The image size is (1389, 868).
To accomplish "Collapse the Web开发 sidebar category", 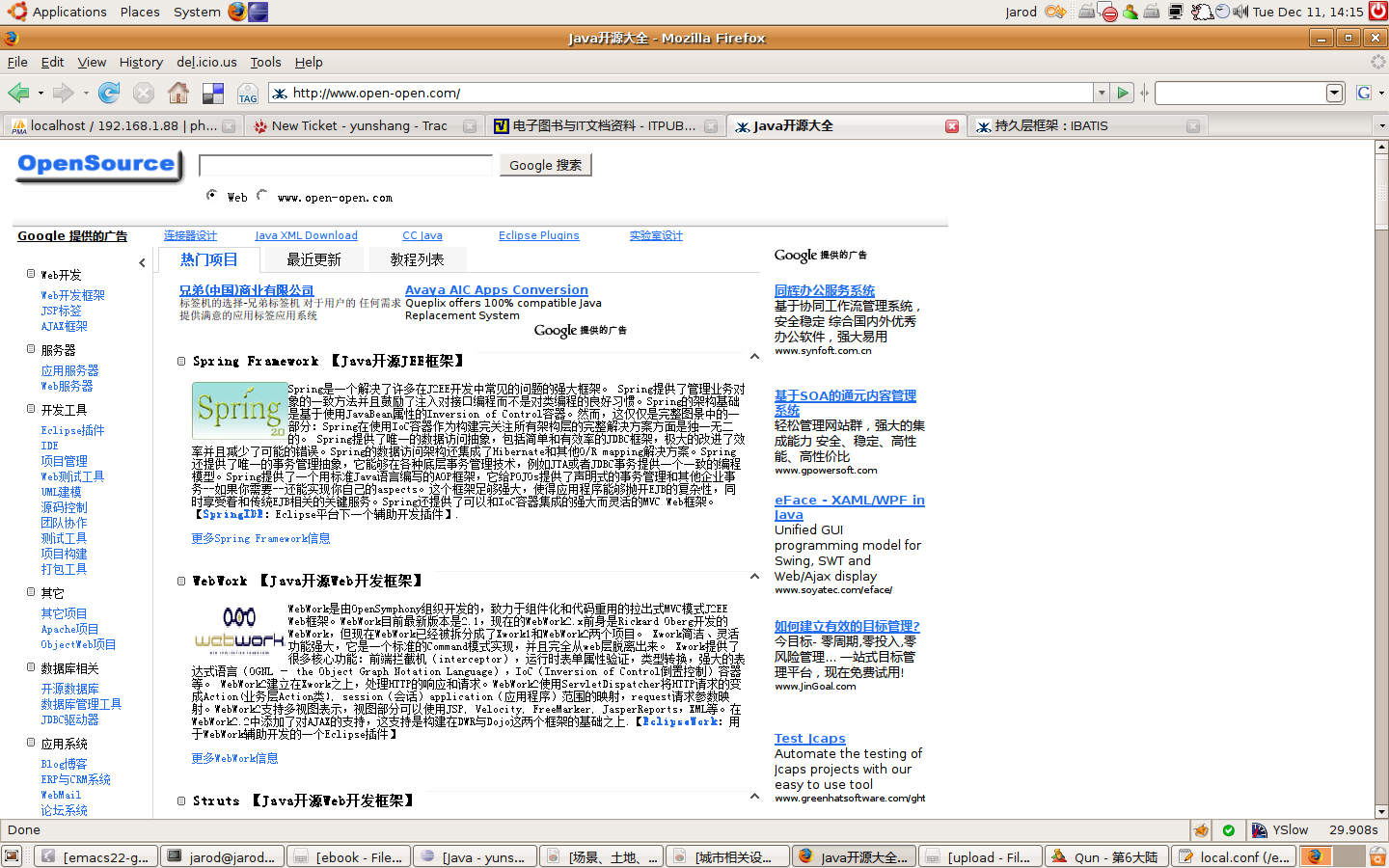I will tap(31, 274).
